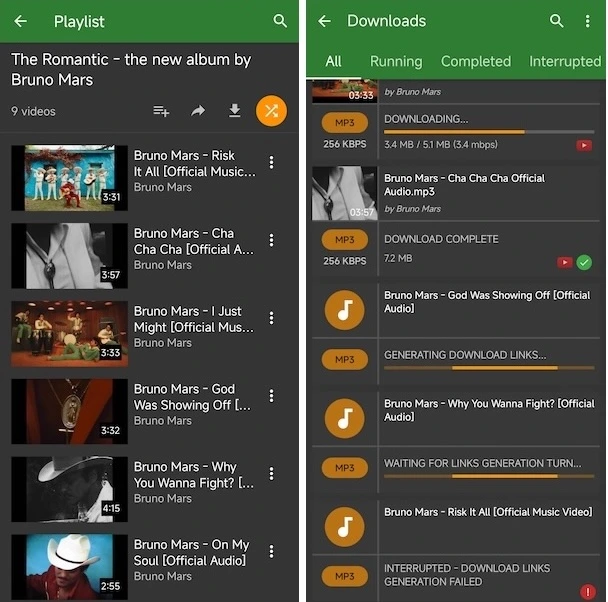Open Cha Cha Cha playlist thumbnail

coord(69,256)
